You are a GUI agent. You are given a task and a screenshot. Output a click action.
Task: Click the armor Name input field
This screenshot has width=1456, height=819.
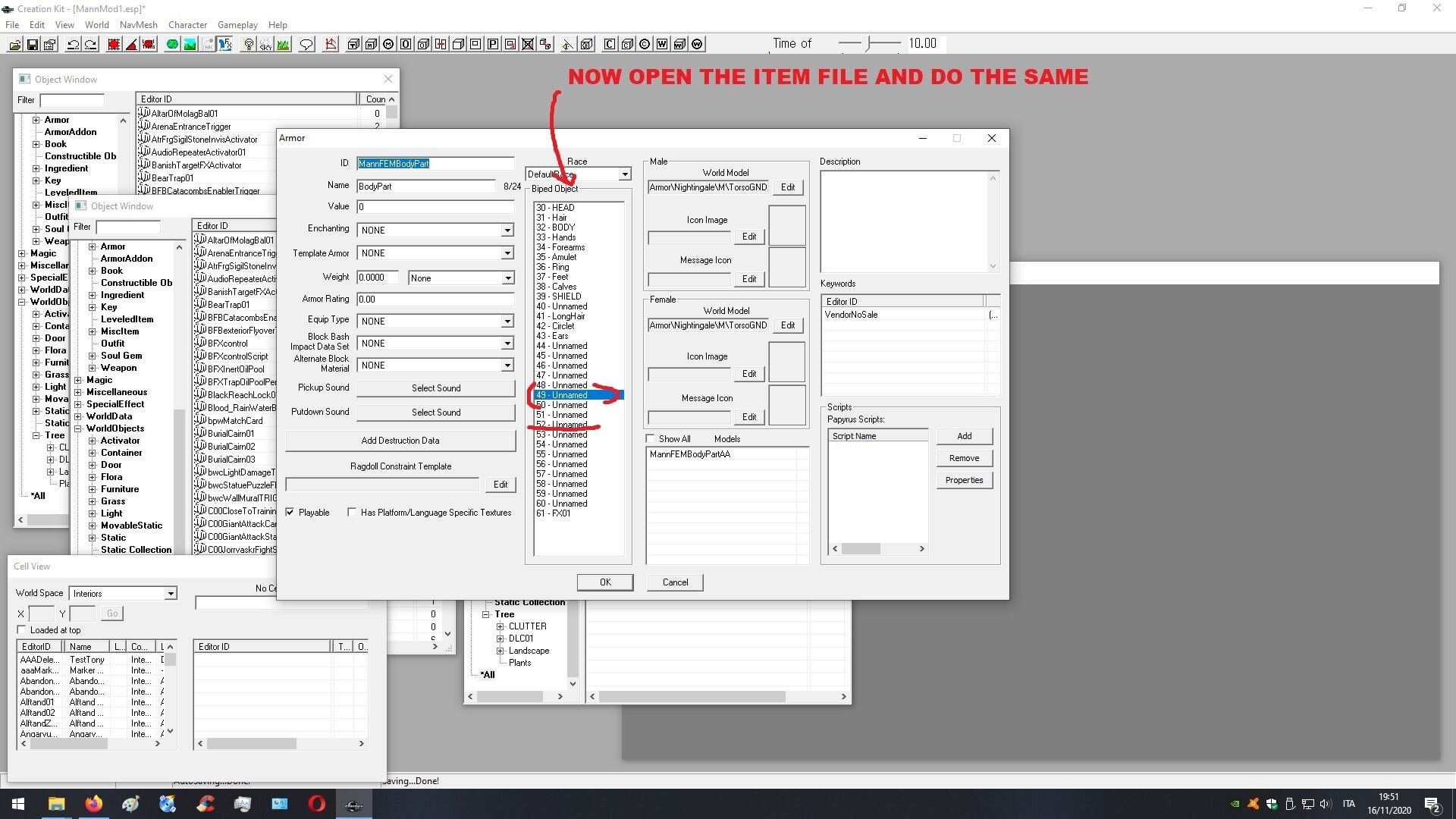tap(426, 187)
